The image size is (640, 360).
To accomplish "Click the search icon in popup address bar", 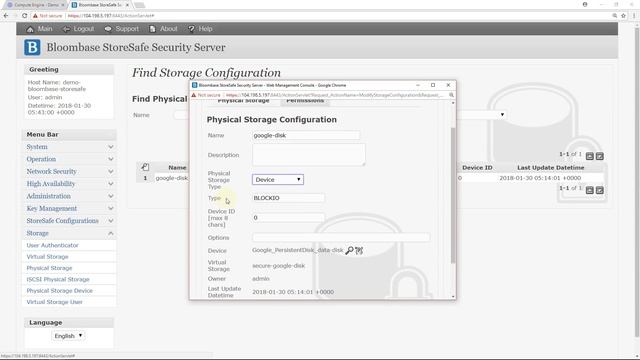I will click(x=451, y=95).
